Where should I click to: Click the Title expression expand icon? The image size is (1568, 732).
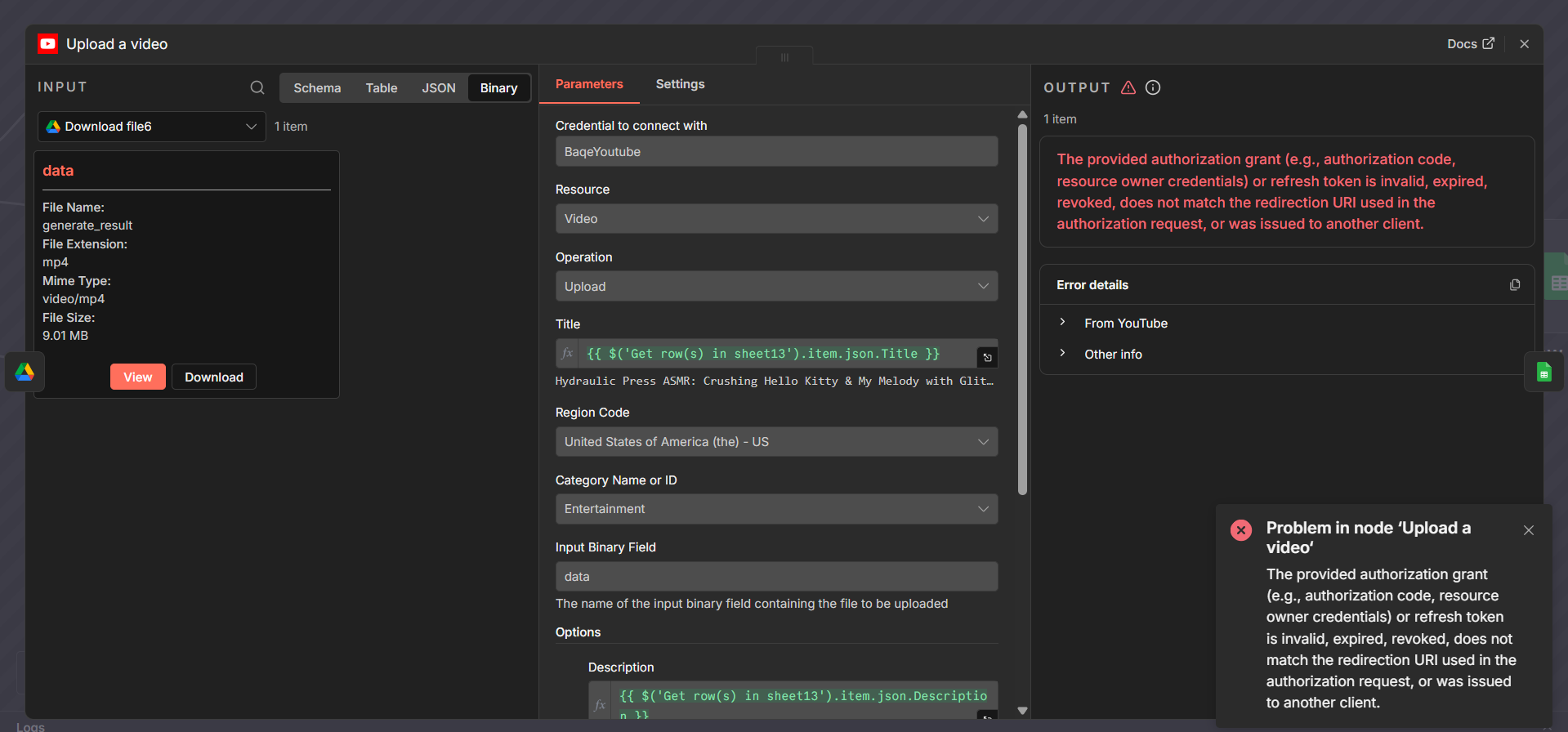pyautogui.click(x=987, y=358)
